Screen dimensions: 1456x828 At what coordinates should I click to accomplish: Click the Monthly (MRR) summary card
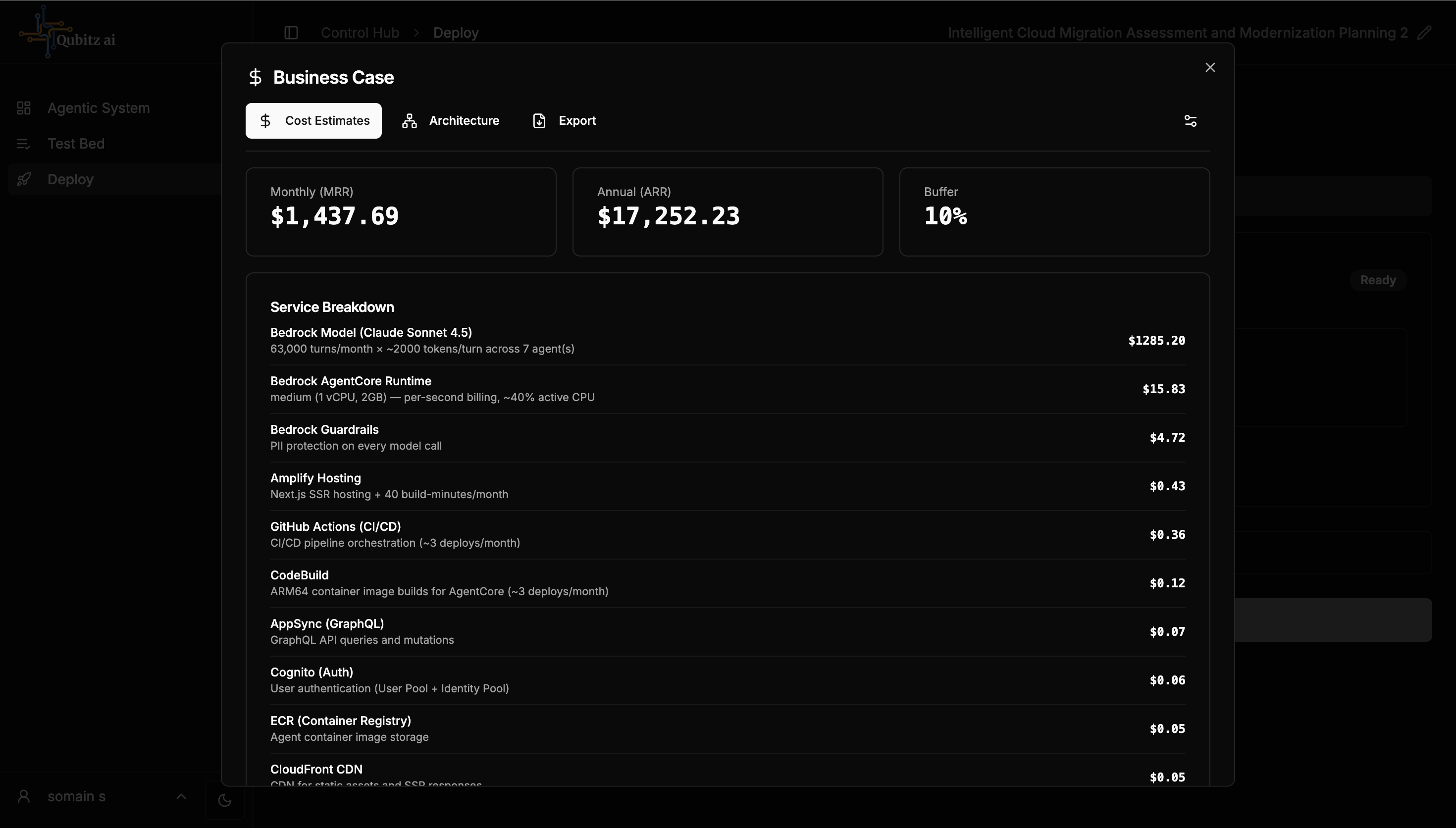coord(401,211)
